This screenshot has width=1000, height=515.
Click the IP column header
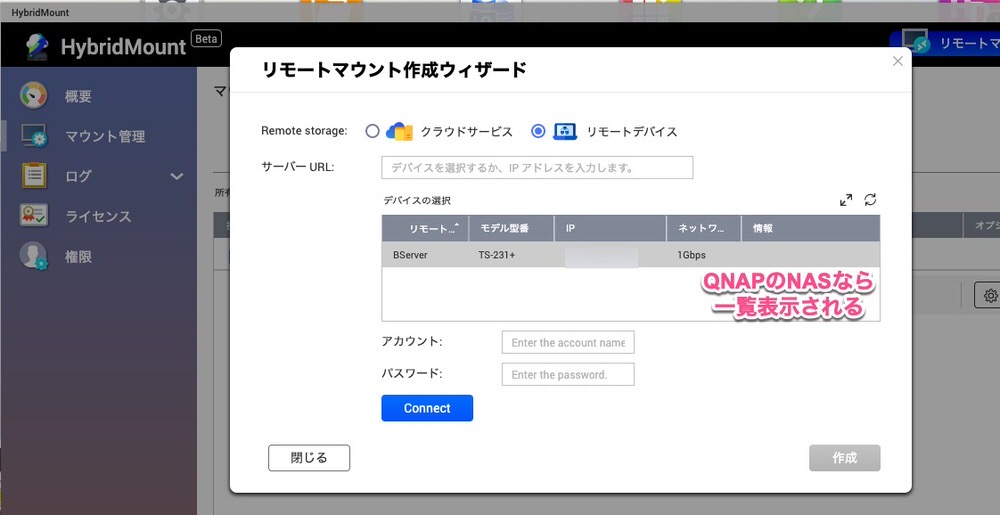(x=610, y=228)
